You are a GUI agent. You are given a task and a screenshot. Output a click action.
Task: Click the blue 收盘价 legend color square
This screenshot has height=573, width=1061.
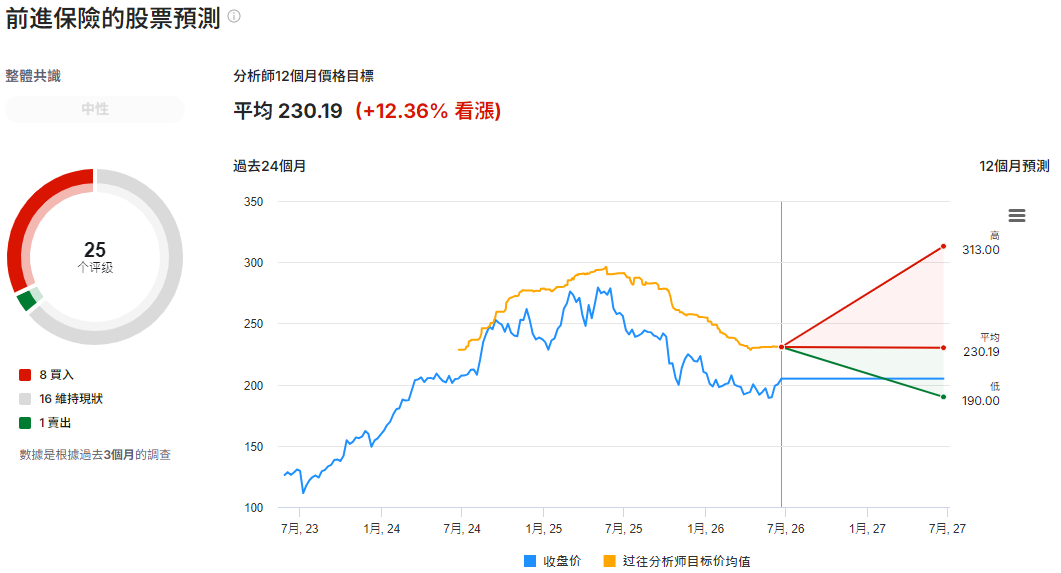(x=530, y=561)
